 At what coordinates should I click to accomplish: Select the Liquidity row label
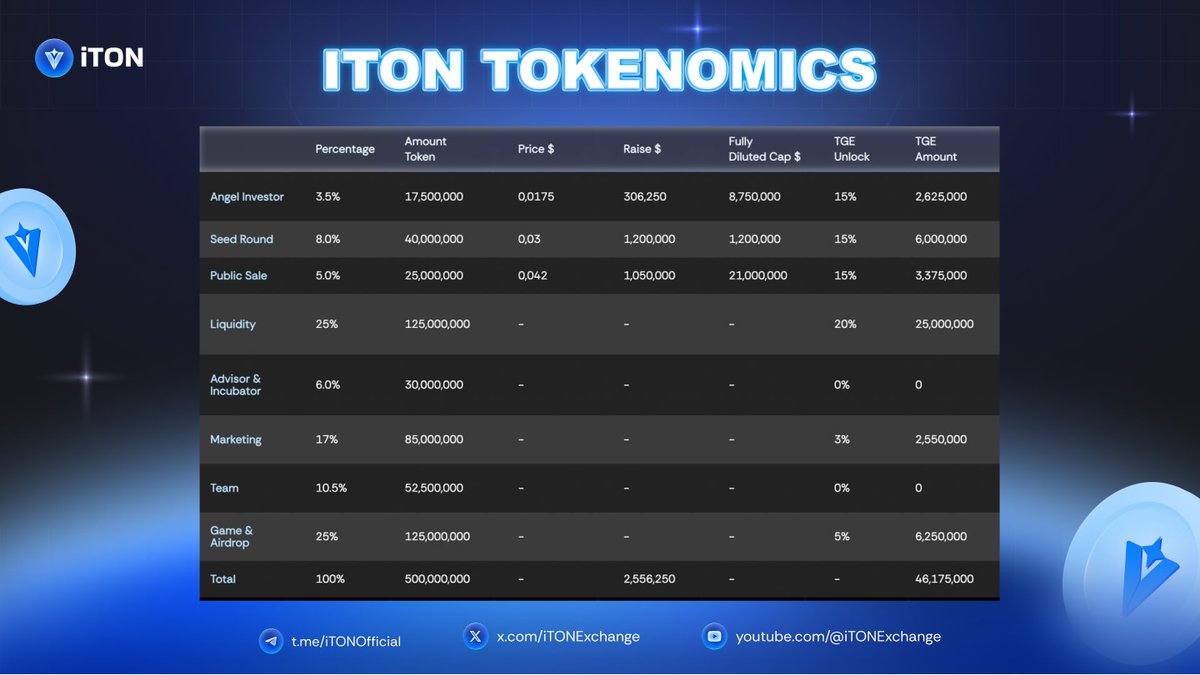click(x=233, y=324)
